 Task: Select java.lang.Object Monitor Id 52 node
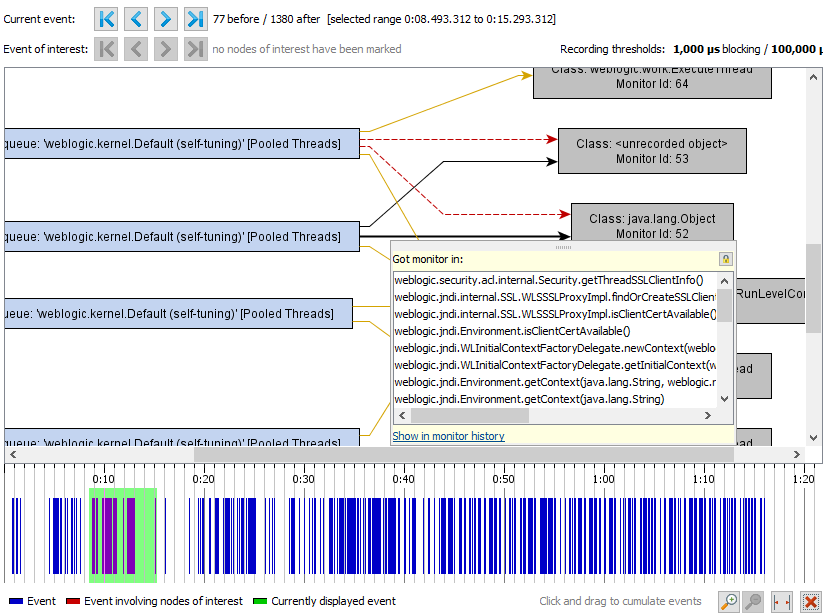(x=652, y=223)
